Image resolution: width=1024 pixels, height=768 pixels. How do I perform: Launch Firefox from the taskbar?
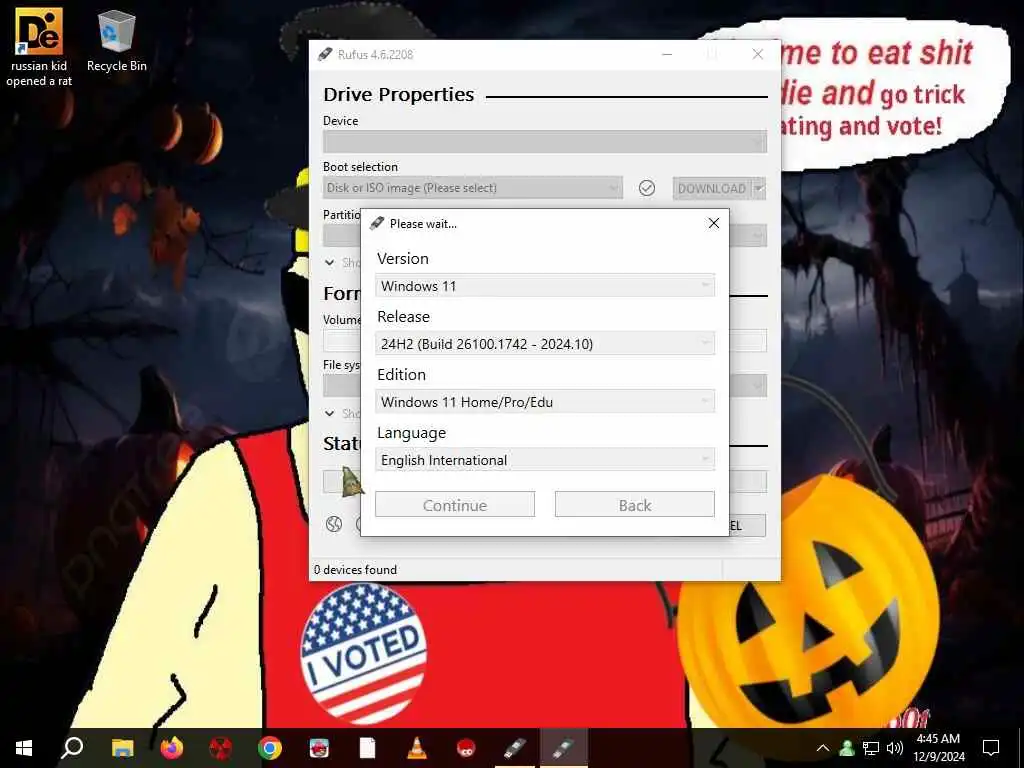click(172, 748)
